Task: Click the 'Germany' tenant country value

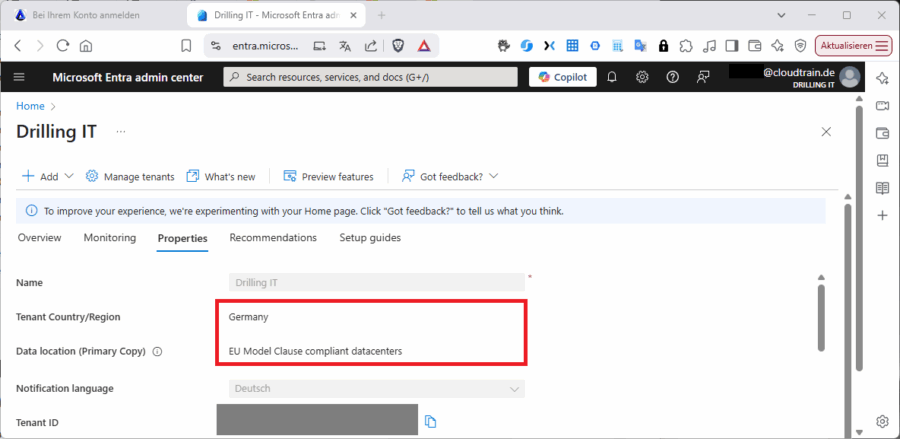Action: [248, 317]
